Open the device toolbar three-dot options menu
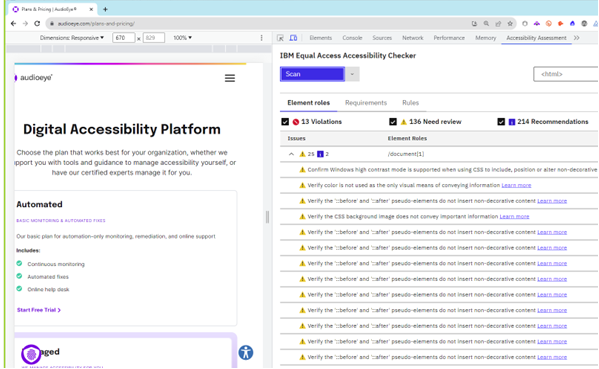The width and height of the screenshot is (599, 369). coord(261,38)
